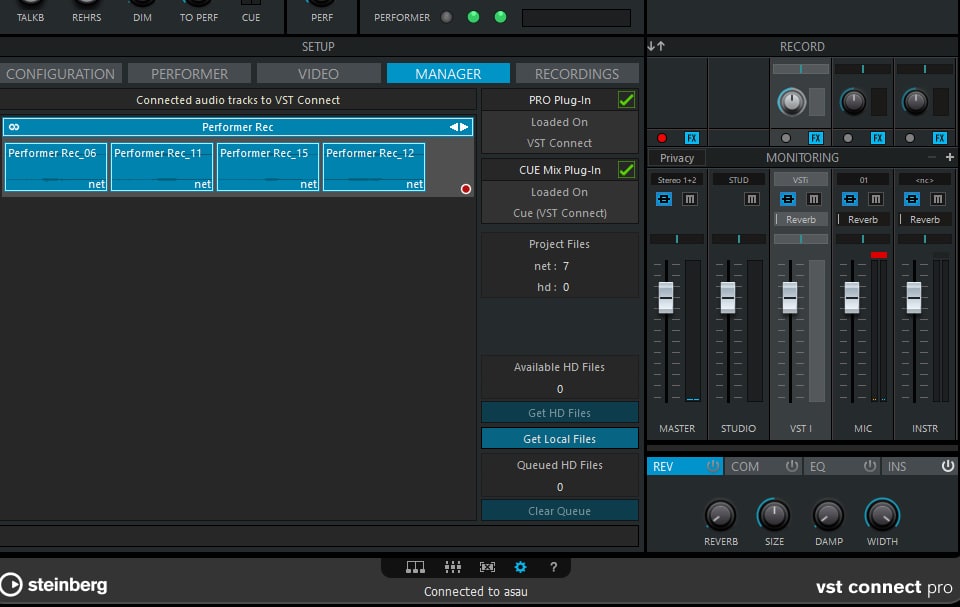960x607 pixels.
Task: Click the Privacy button
Action: [x=677, y=157]
